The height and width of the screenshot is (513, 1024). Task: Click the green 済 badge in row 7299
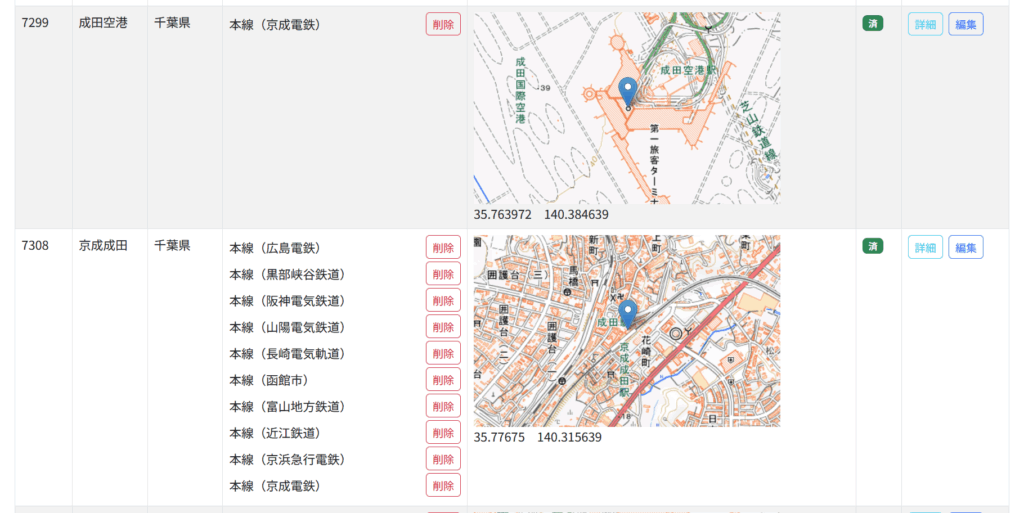pyautogui.click(x=872, y=23)
